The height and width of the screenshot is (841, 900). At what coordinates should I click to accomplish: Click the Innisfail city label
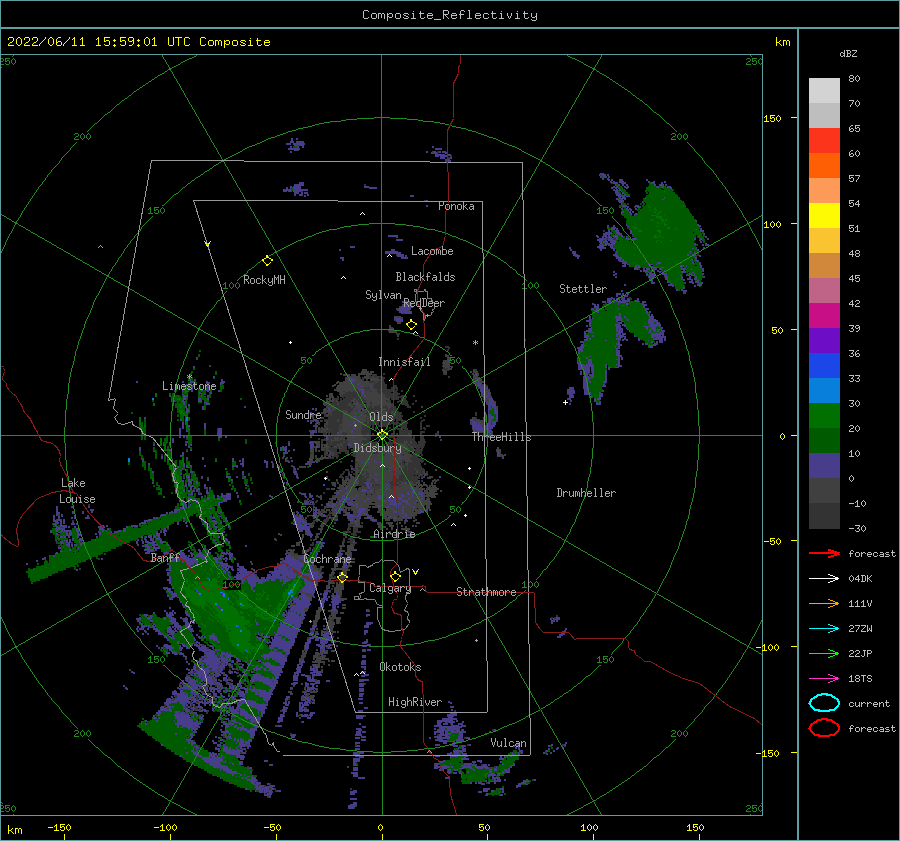(404, 362)
